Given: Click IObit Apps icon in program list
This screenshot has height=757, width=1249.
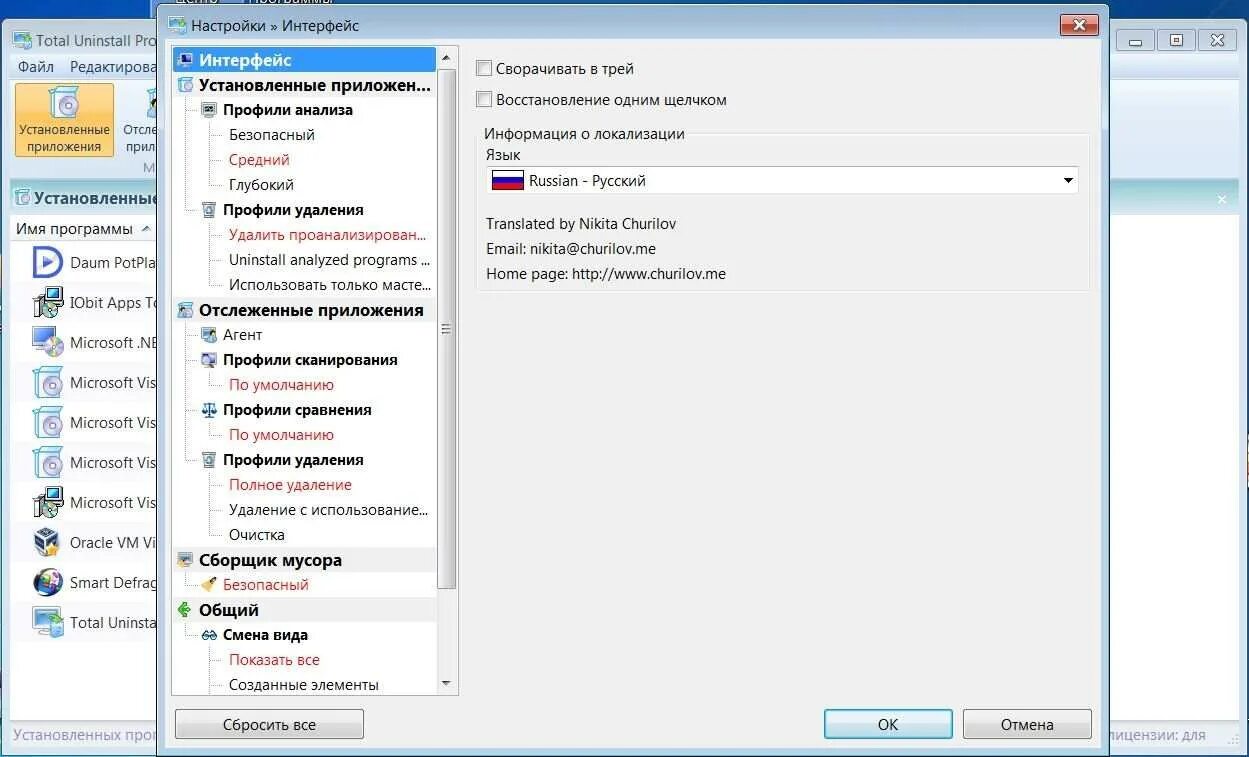Looking at the screenshot, I should [x=48, y=303].
